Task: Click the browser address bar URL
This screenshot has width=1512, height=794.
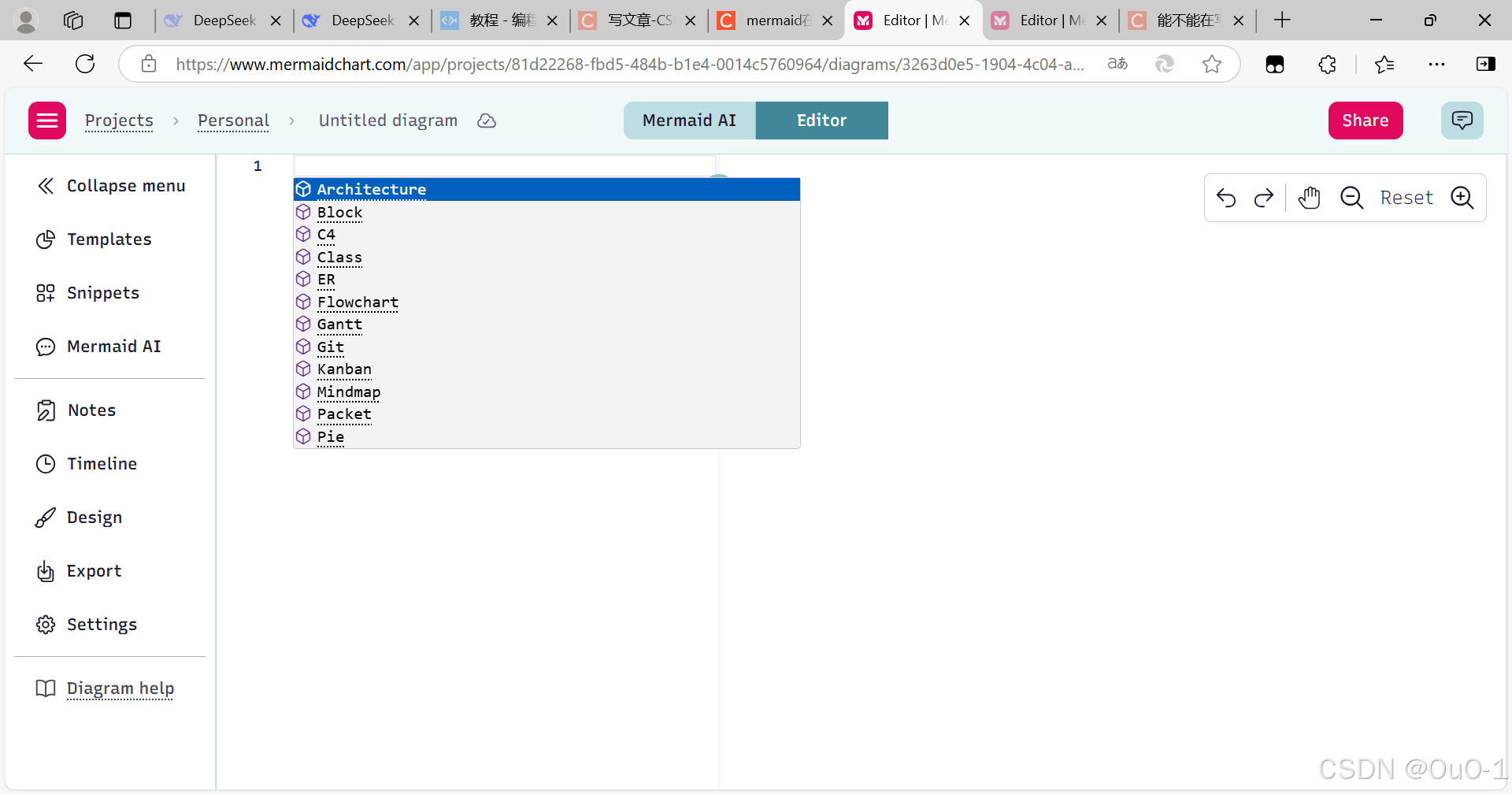Action: click(630, 64)
